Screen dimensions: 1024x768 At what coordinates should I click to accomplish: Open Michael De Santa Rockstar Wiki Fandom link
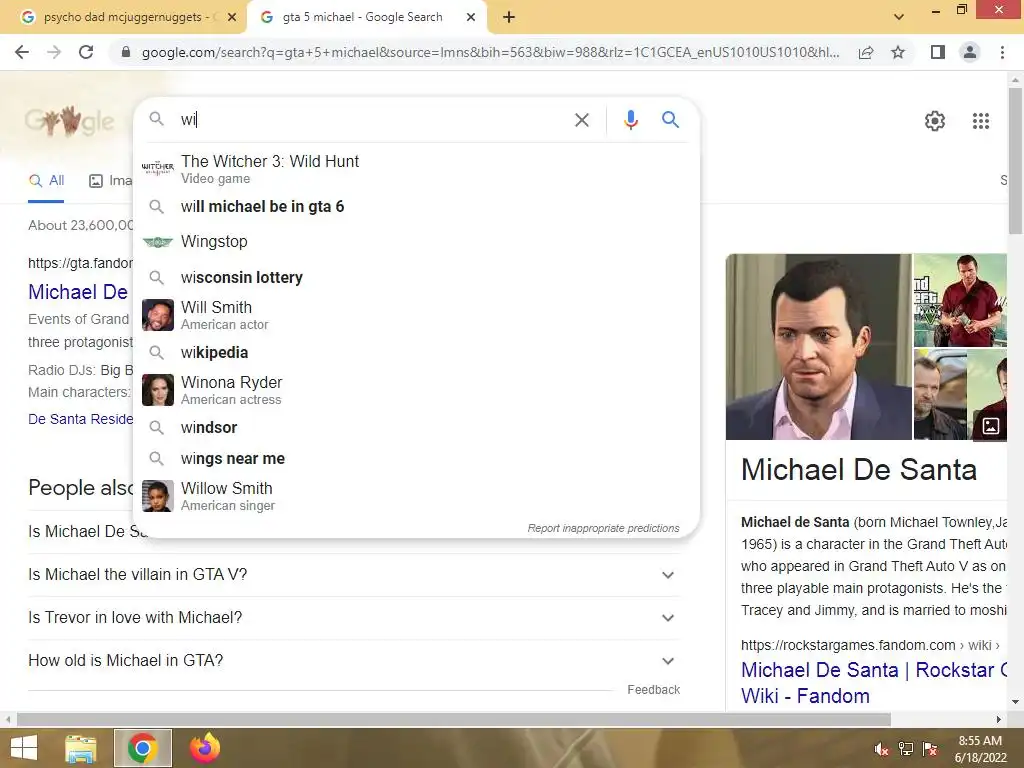point(874,683)
